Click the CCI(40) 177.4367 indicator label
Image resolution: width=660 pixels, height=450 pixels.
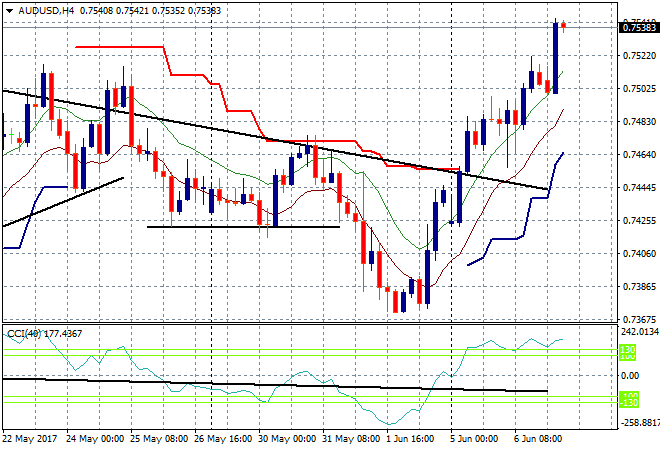45,334
